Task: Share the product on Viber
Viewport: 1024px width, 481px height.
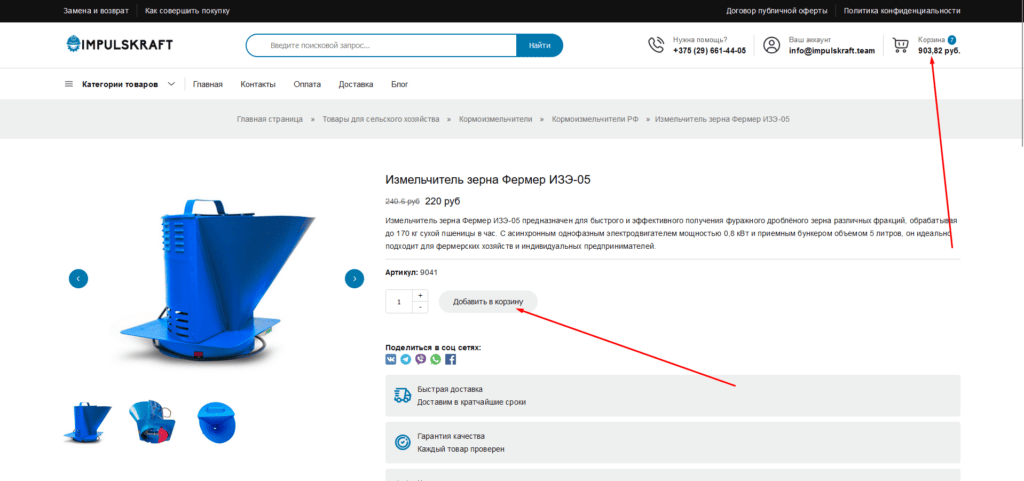Action: (x=421, y=359)
